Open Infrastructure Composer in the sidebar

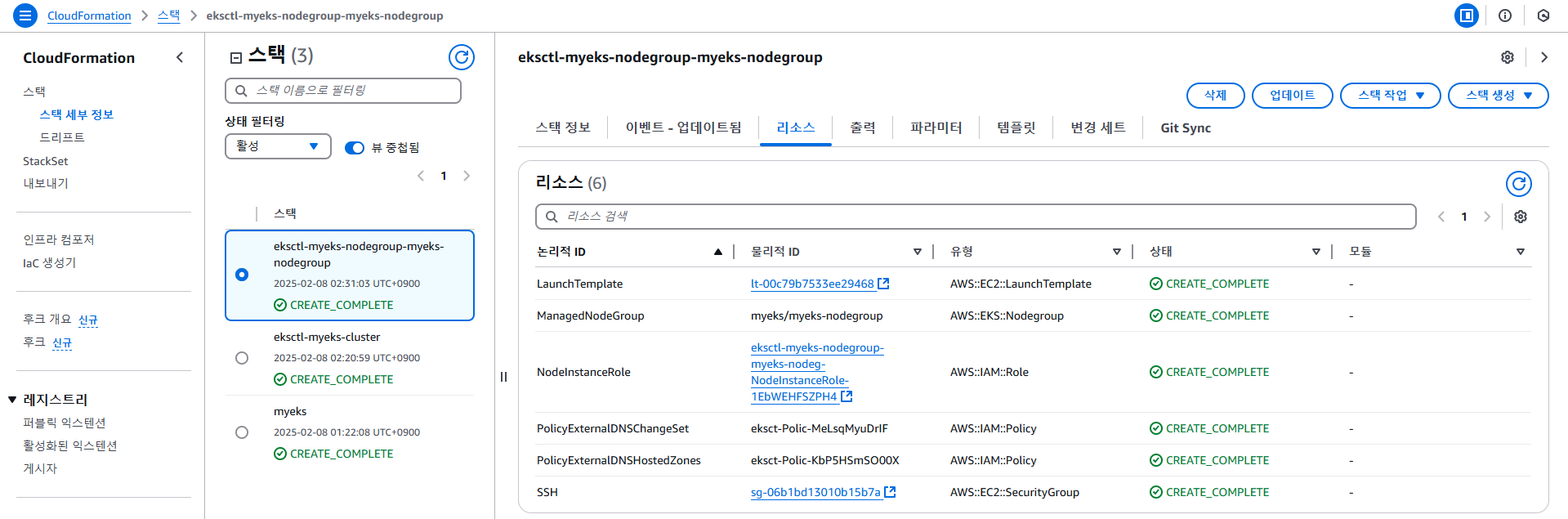(x=59, y=239)
